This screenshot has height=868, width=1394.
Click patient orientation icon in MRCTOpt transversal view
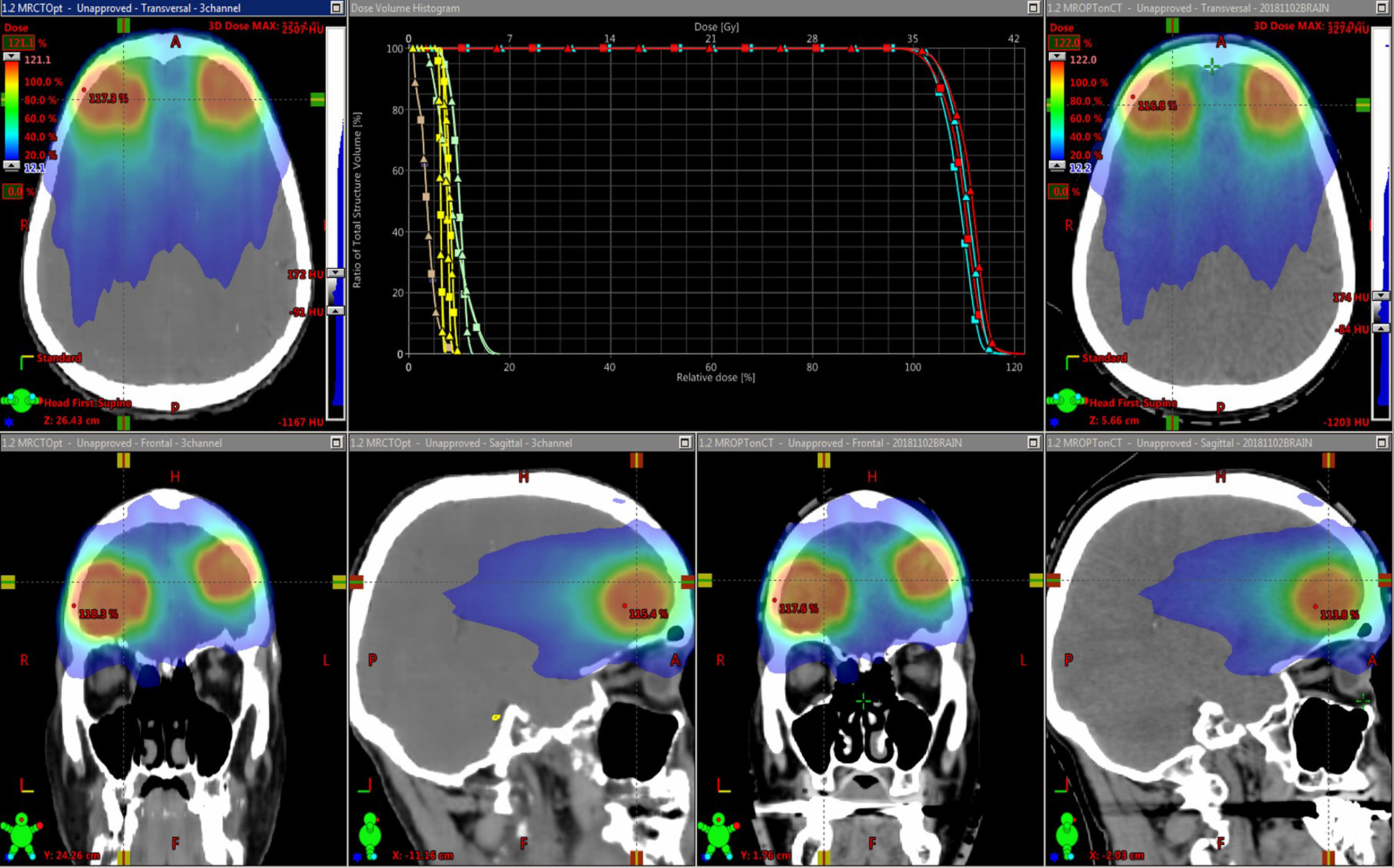21,400
